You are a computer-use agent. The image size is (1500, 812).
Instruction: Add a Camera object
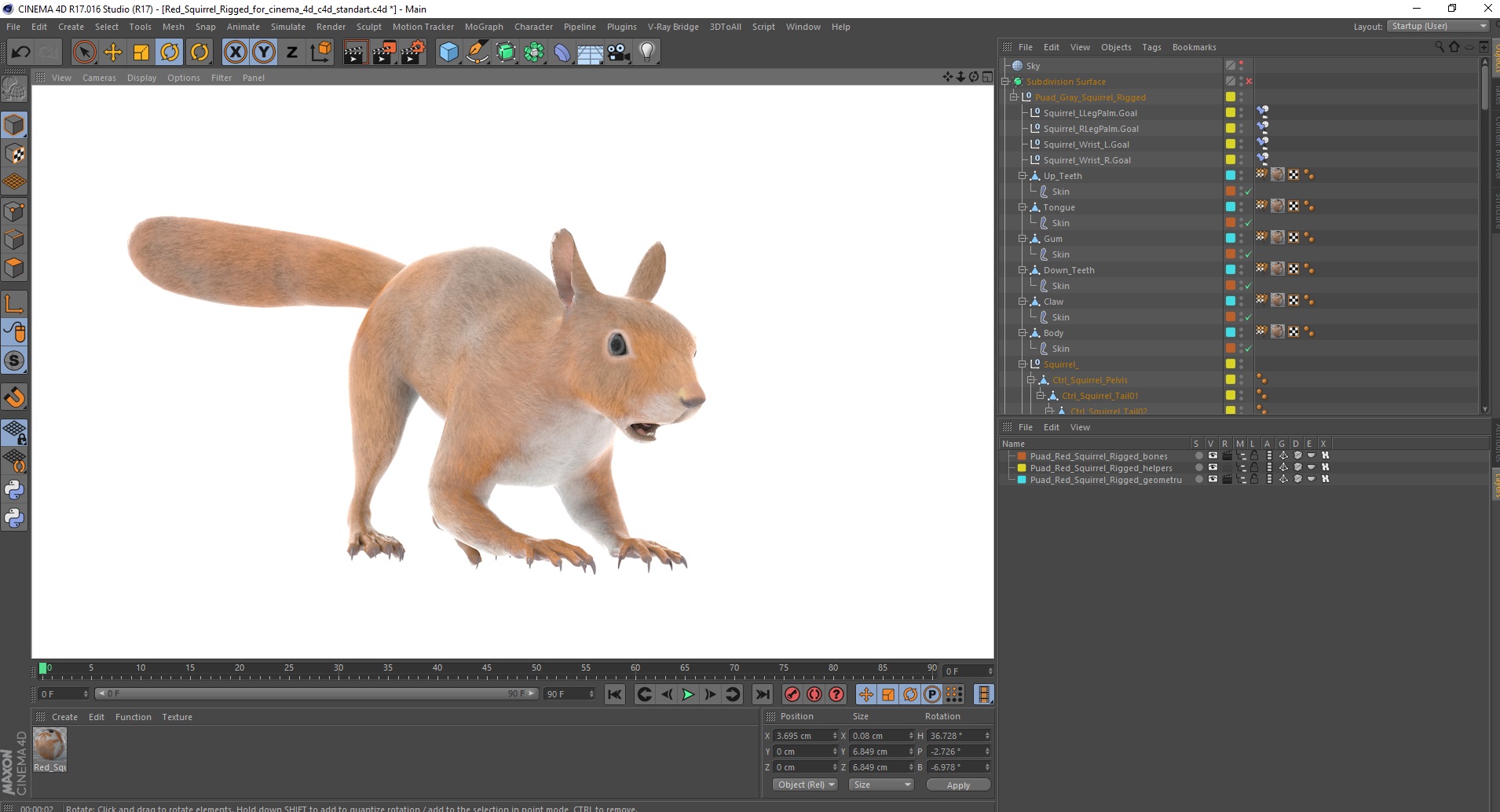619,53
